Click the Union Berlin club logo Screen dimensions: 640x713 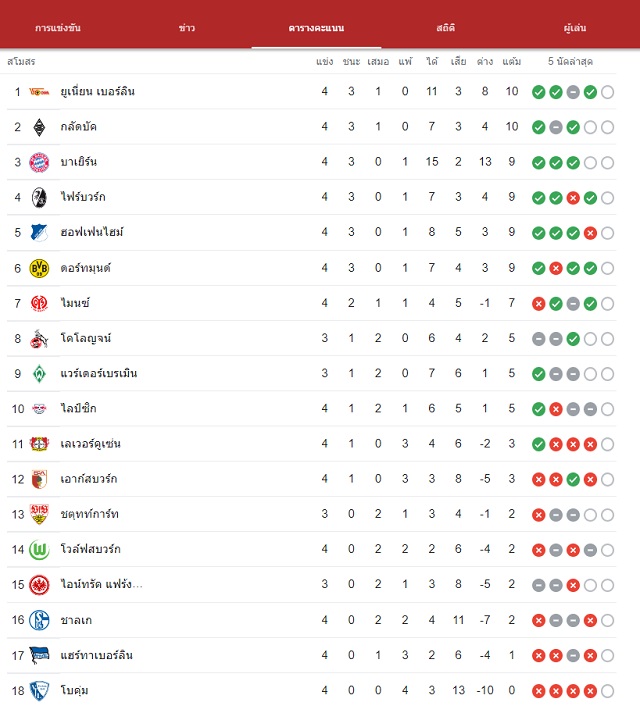point(39,92)
